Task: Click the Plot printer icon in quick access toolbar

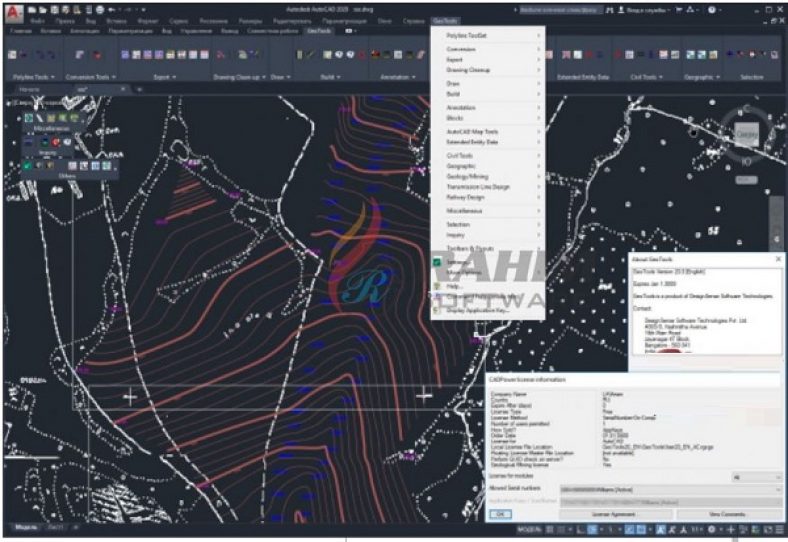Action: click(100, 10)
